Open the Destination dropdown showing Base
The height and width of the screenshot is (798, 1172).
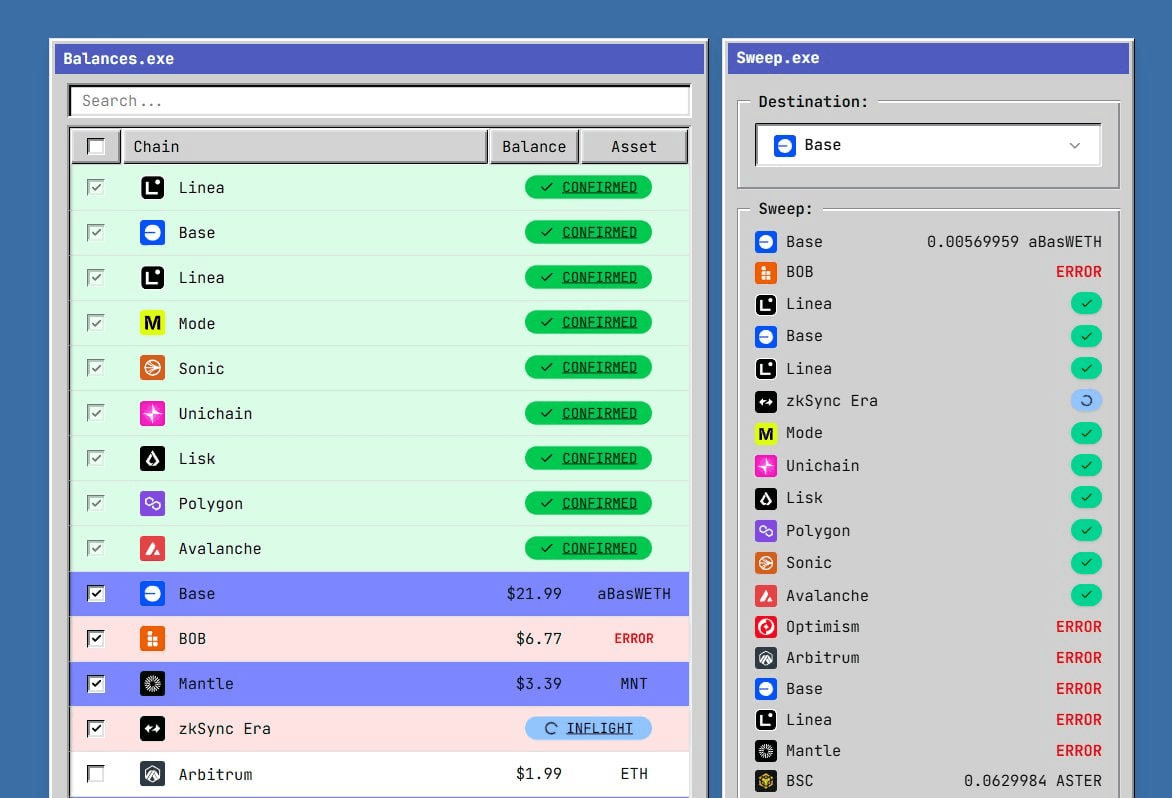tap(928, 145)
